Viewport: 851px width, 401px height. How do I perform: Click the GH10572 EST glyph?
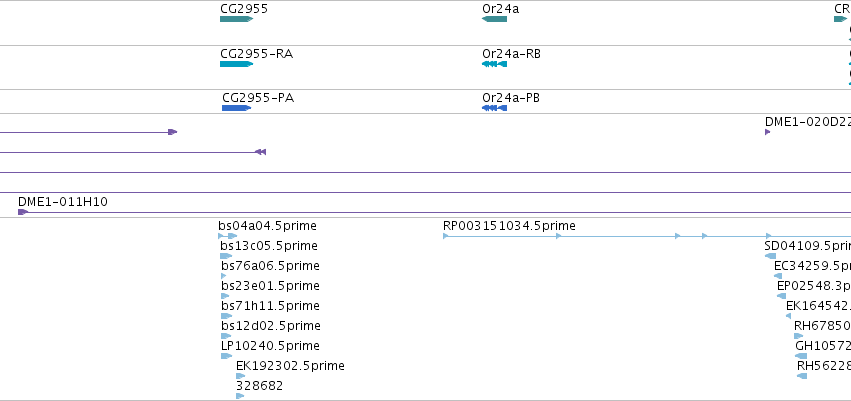pos(801,357)
